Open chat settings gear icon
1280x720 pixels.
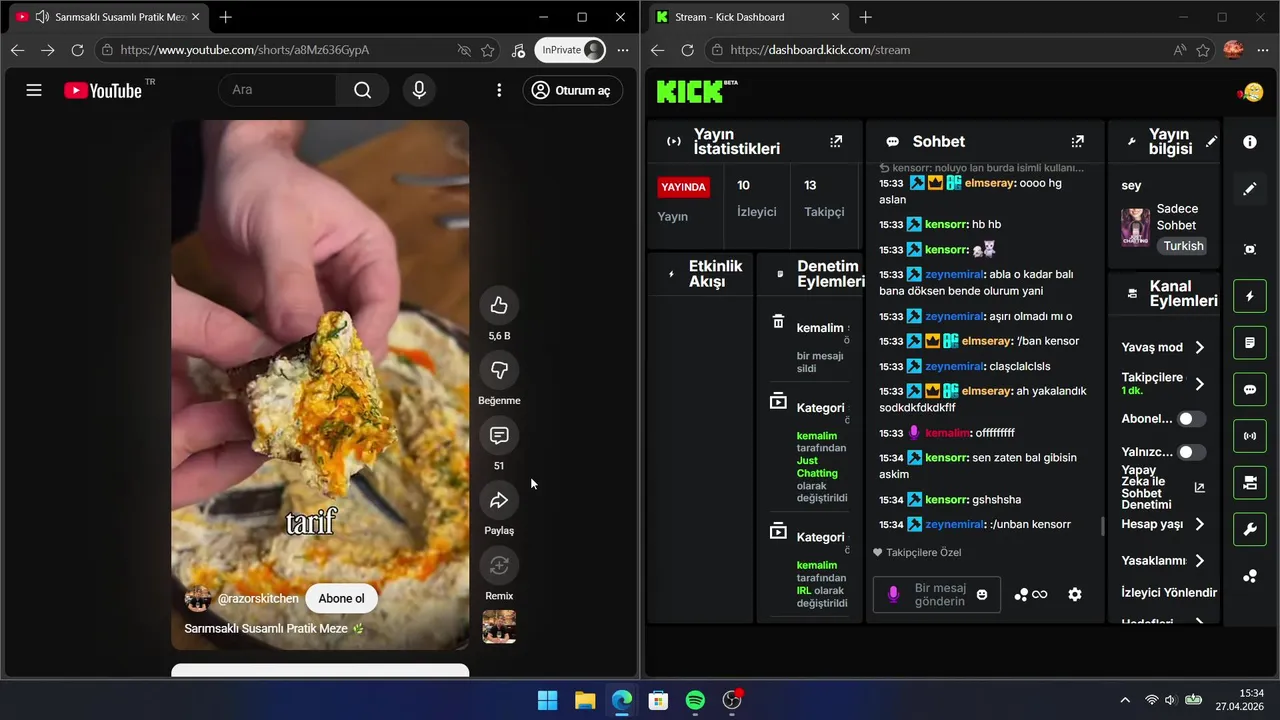pyautogui.click(x=1075, y=594)
